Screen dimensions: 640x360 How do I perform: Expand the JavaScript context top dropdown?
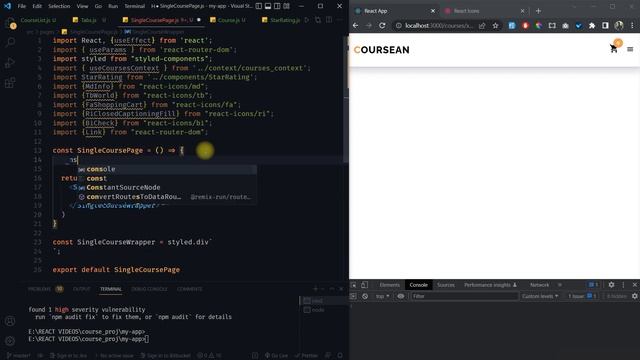382,296
